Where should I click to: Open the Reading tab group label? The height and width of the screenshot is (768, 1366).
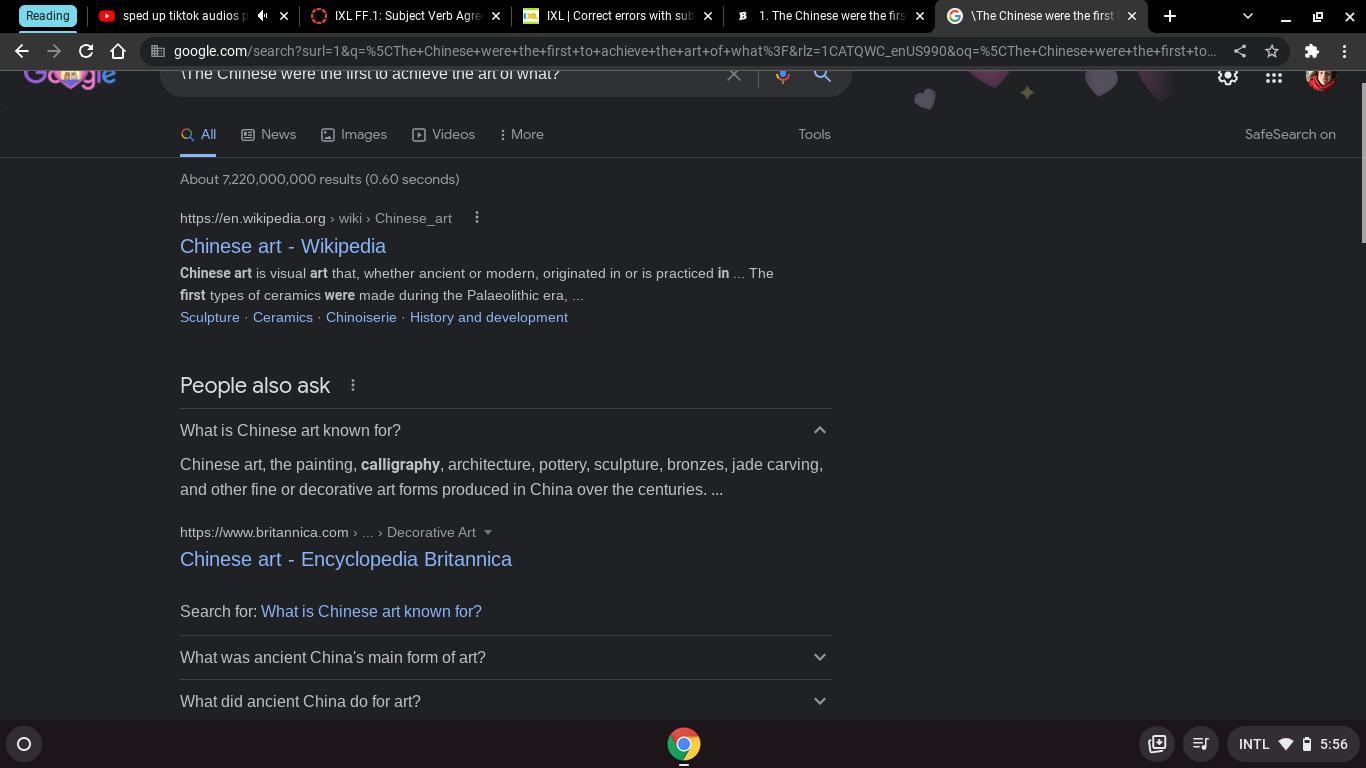pyautogui.click(x=47, y=16)
